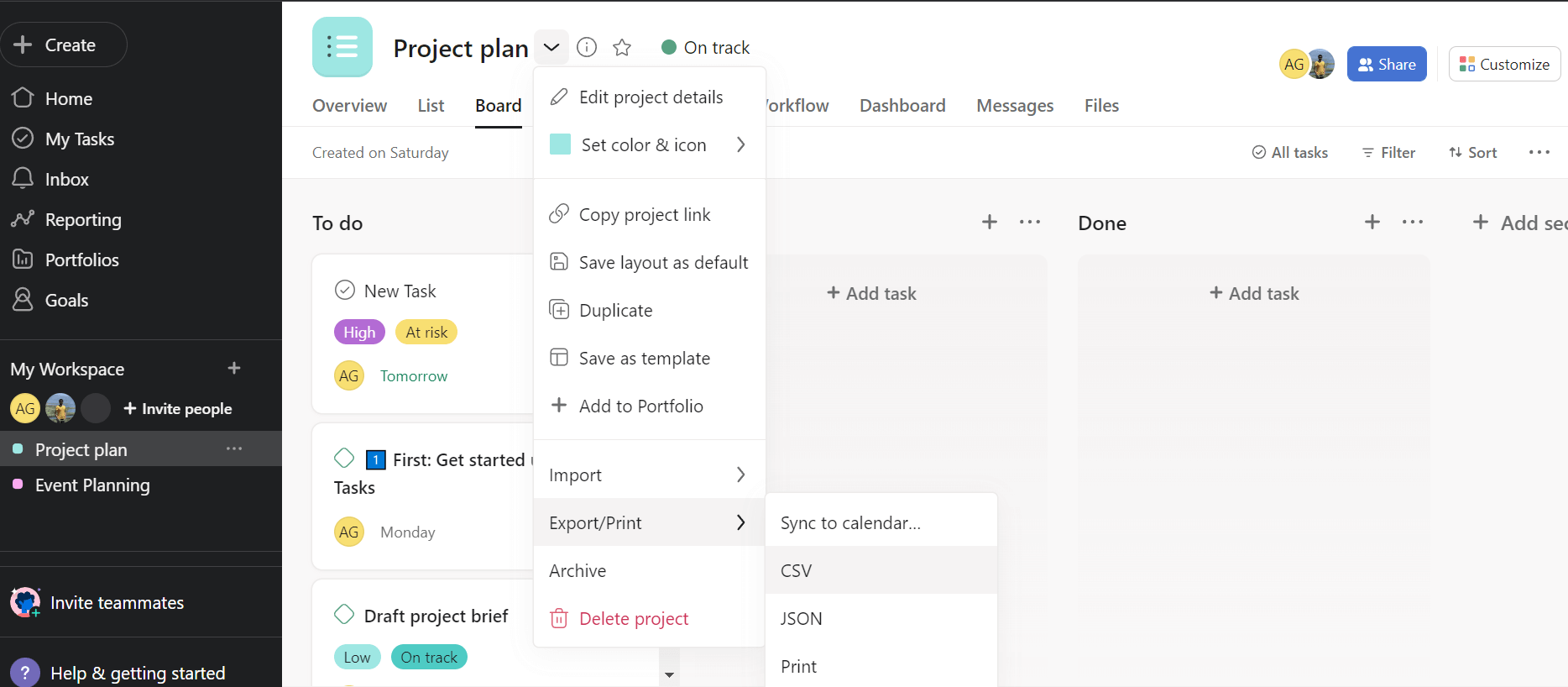The width and height of the screenshot is (1568, 687).
Task: Click the project info icon
Action: (587, 47)
